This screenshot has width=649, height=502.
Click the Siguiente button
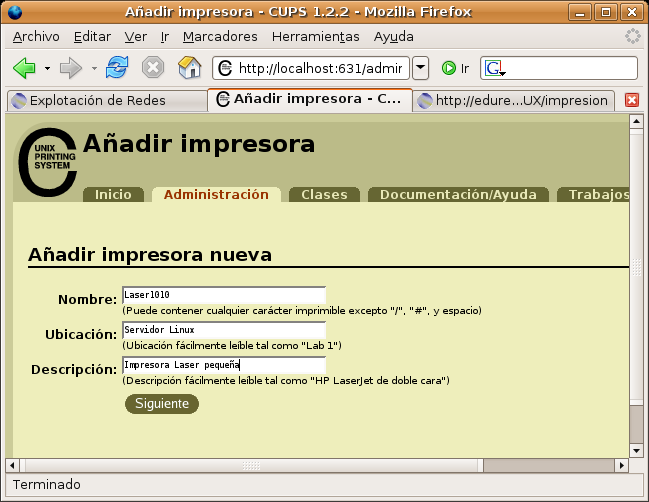161,404
